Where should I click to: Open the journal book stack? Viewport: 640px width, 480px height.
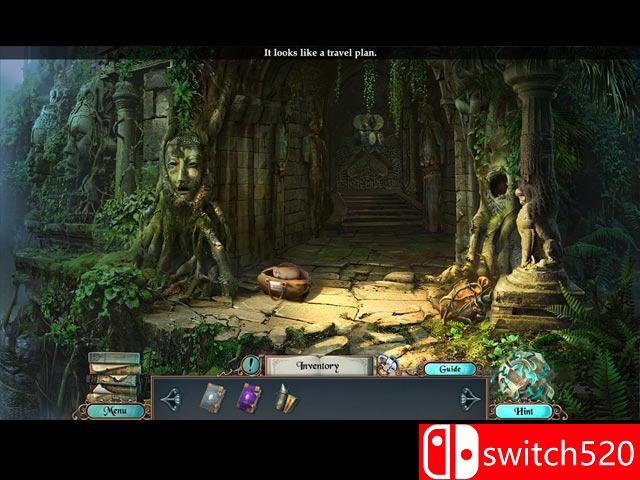click(x=112, y=375)
